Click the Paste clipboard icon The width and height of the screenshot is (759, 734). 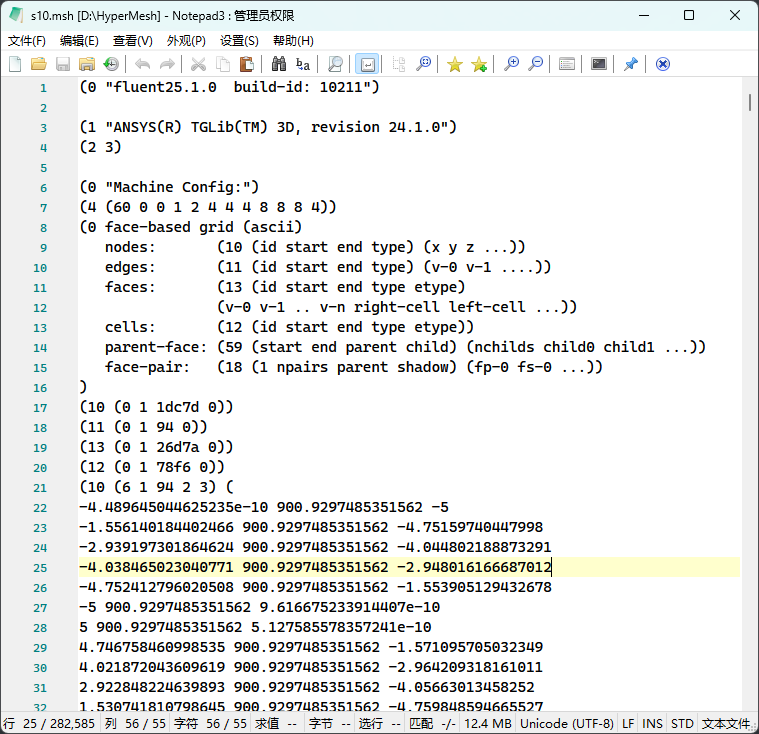pos(246,64)
